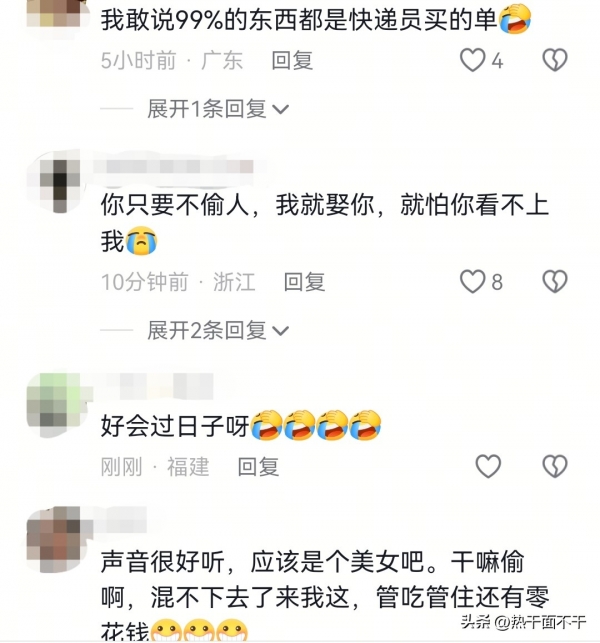Expand 展开2条回复 replies
This screenshot has width=600, height=643.
pos(218,331)
